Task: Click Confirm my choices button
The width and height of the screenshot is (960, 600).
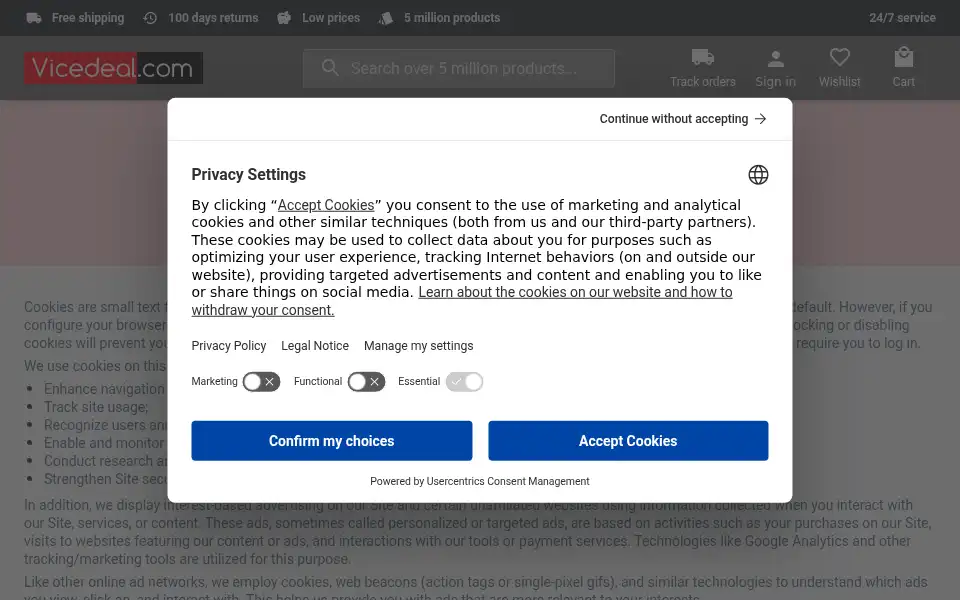Action: coord(332,440)
